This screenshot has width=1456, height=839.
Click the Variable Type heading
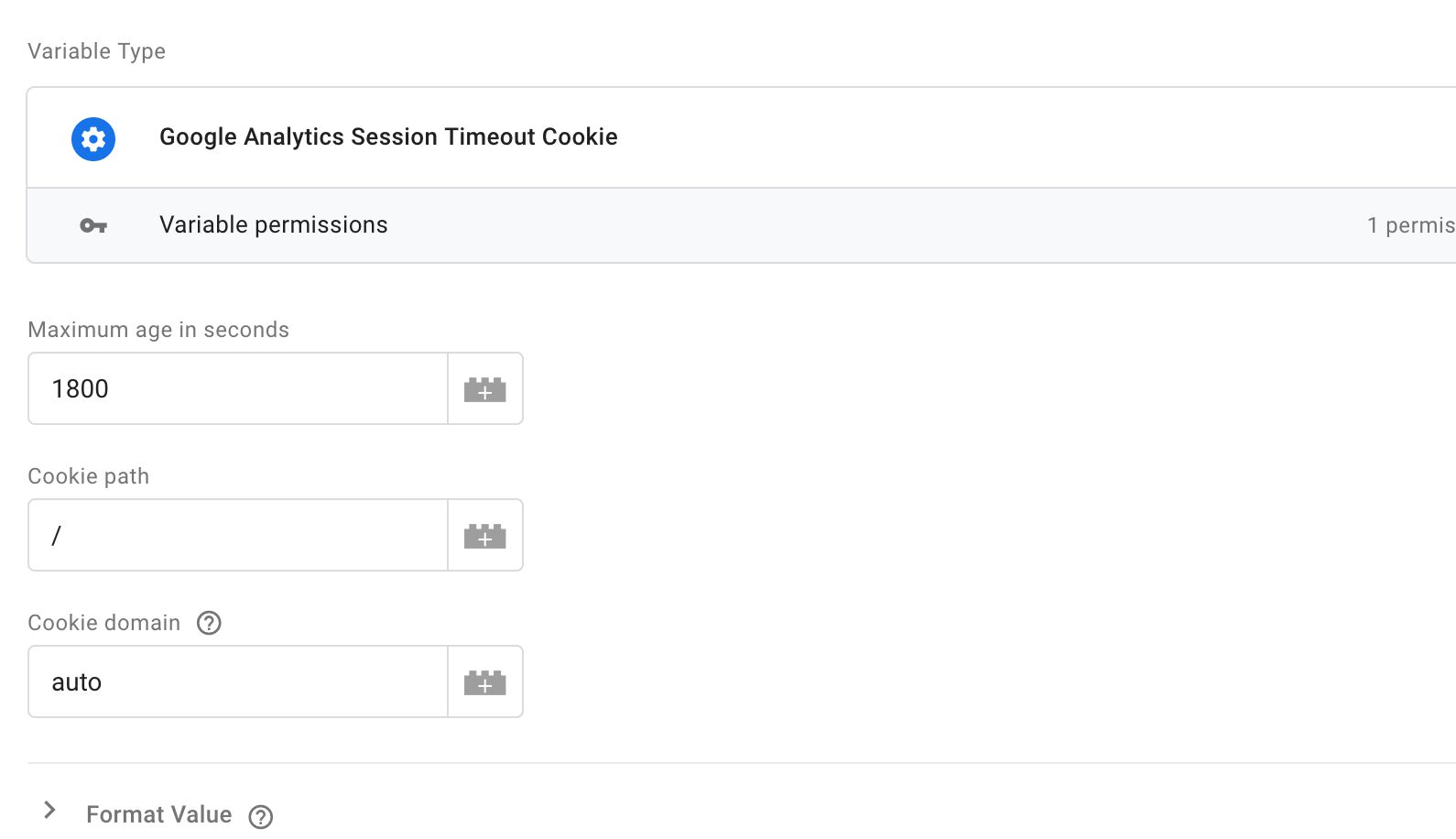pos(96,51)
